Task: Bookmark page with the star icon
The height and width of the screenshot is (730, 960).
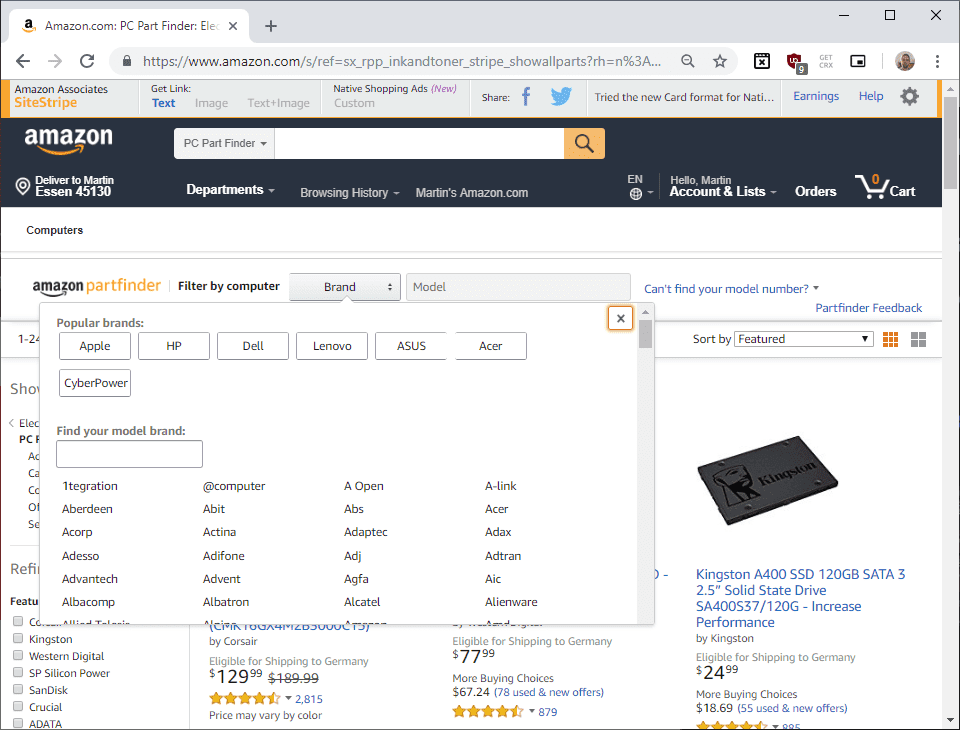Action: (720, 61)
